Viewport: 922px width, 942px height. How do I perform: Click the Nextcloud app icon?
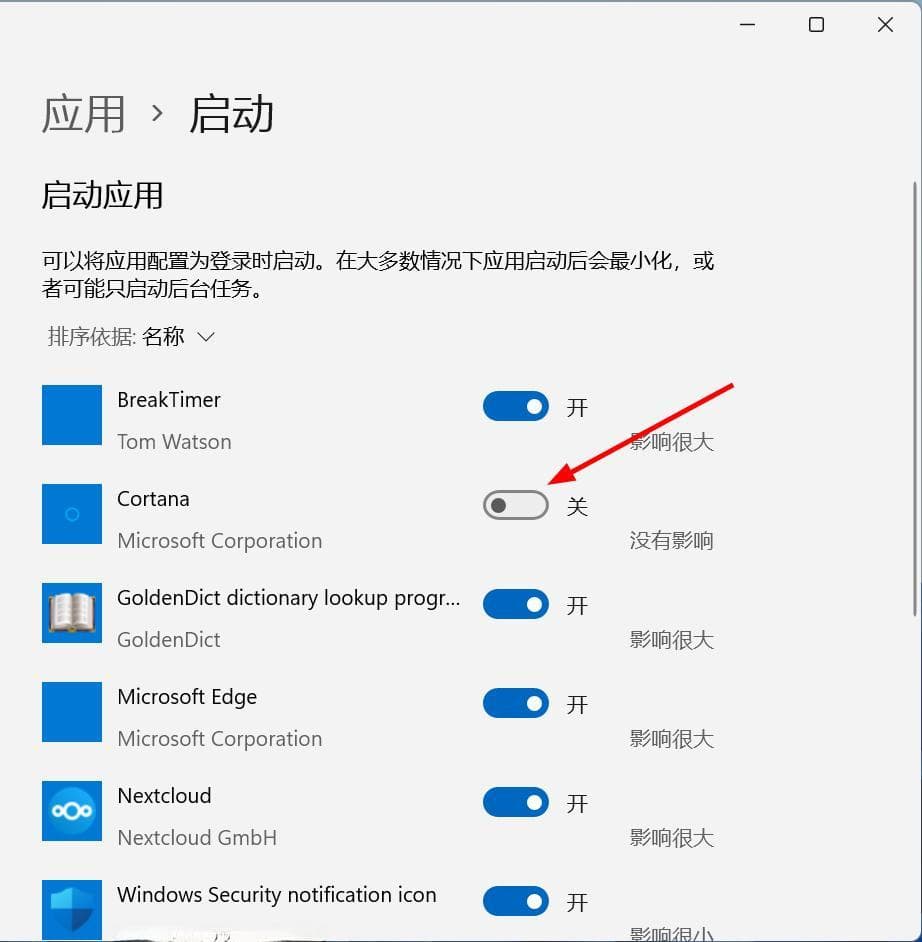click(x=72, y=811)
